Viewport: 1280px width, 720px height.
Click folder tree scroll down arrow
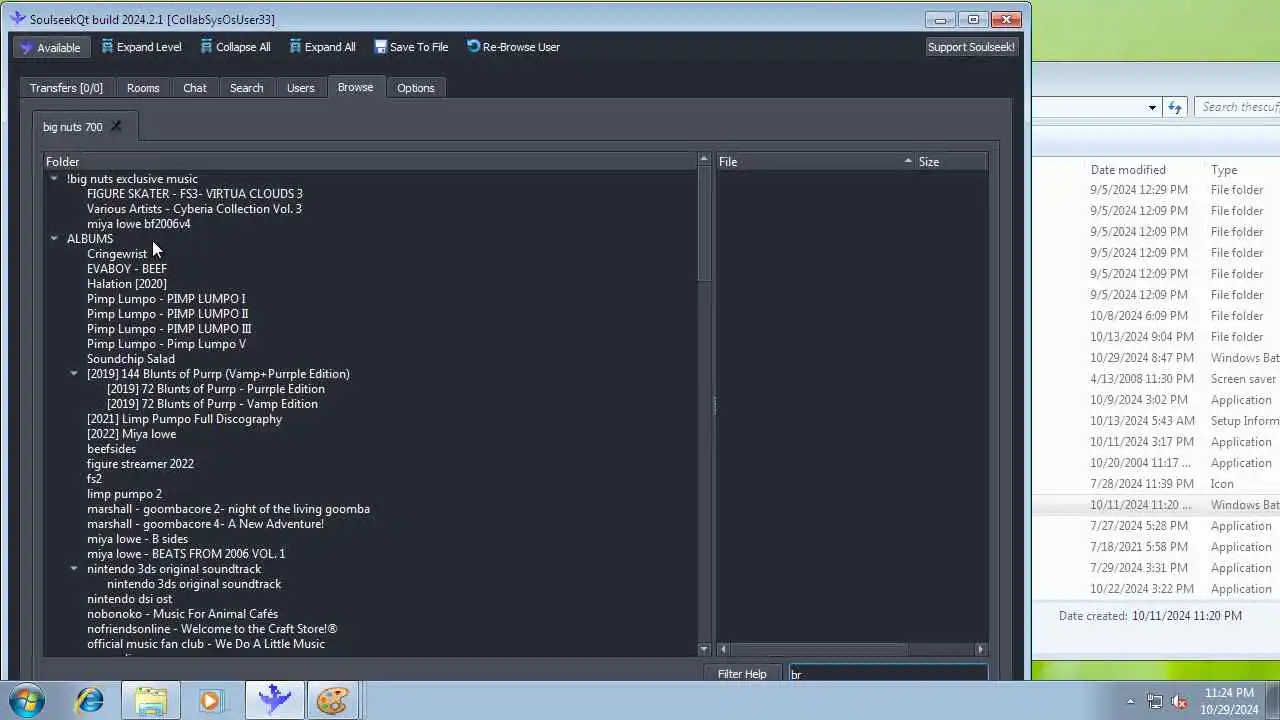pos(704,649)
